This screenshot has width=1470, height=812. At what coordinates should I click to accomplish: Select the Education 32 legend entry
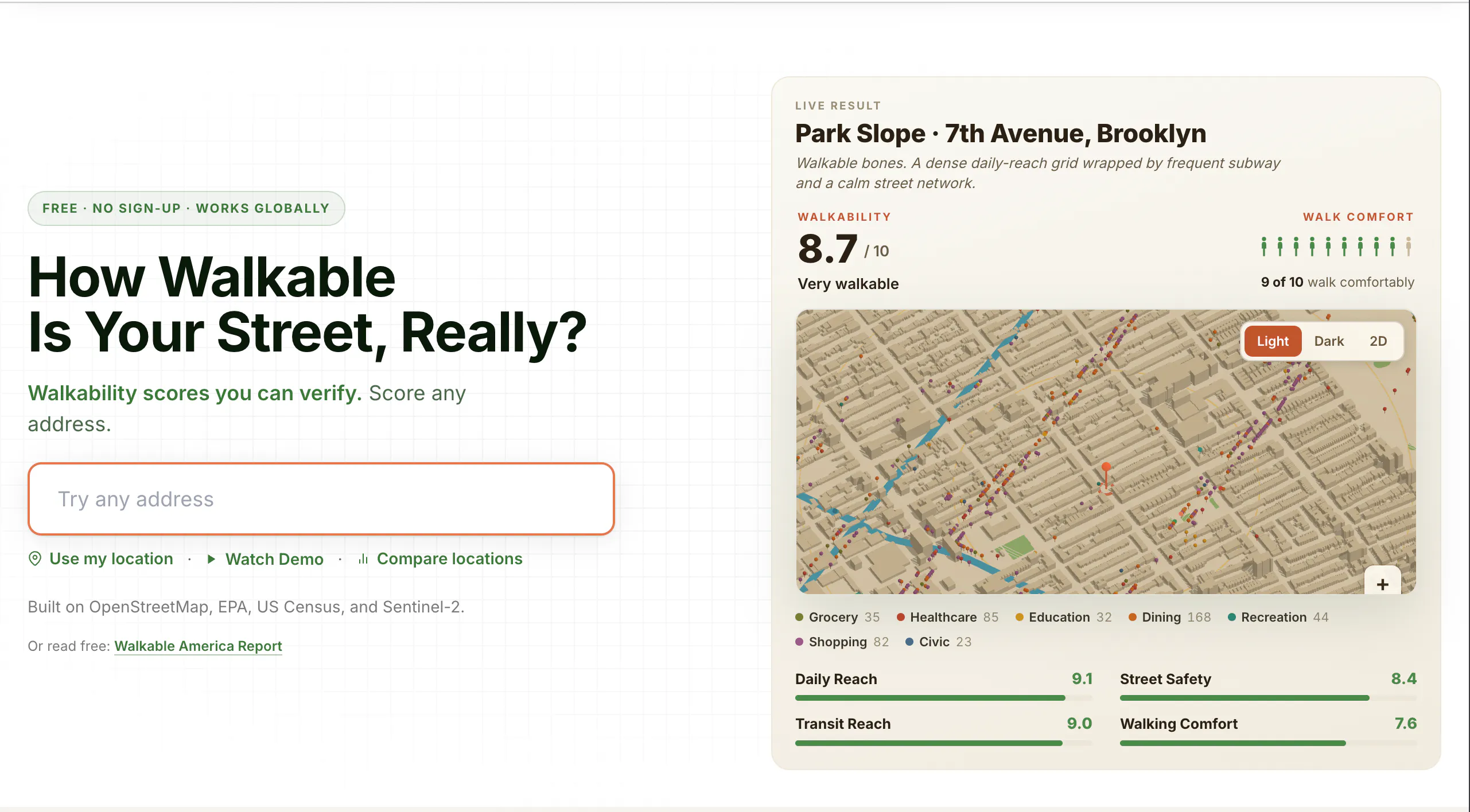click(x=1064, y=617)
